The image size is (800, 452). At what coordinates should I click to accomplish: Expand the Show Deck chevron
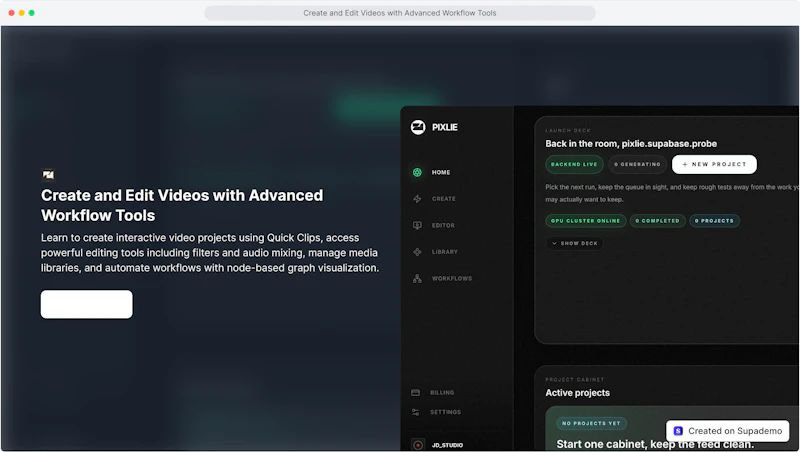coord(555,243)
